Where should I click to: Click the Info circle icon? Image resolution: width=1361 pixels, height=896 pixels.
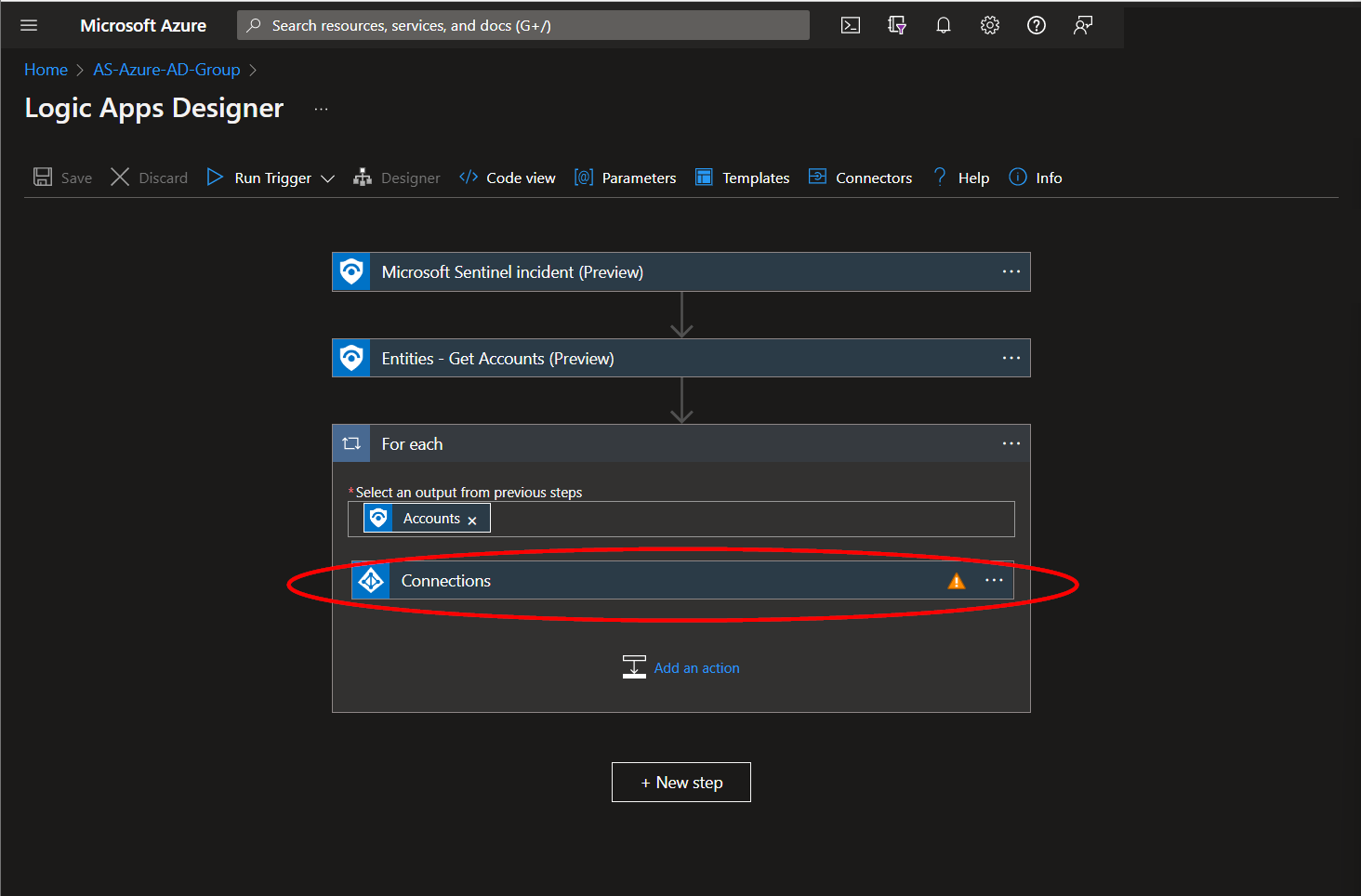point(1018,177)
